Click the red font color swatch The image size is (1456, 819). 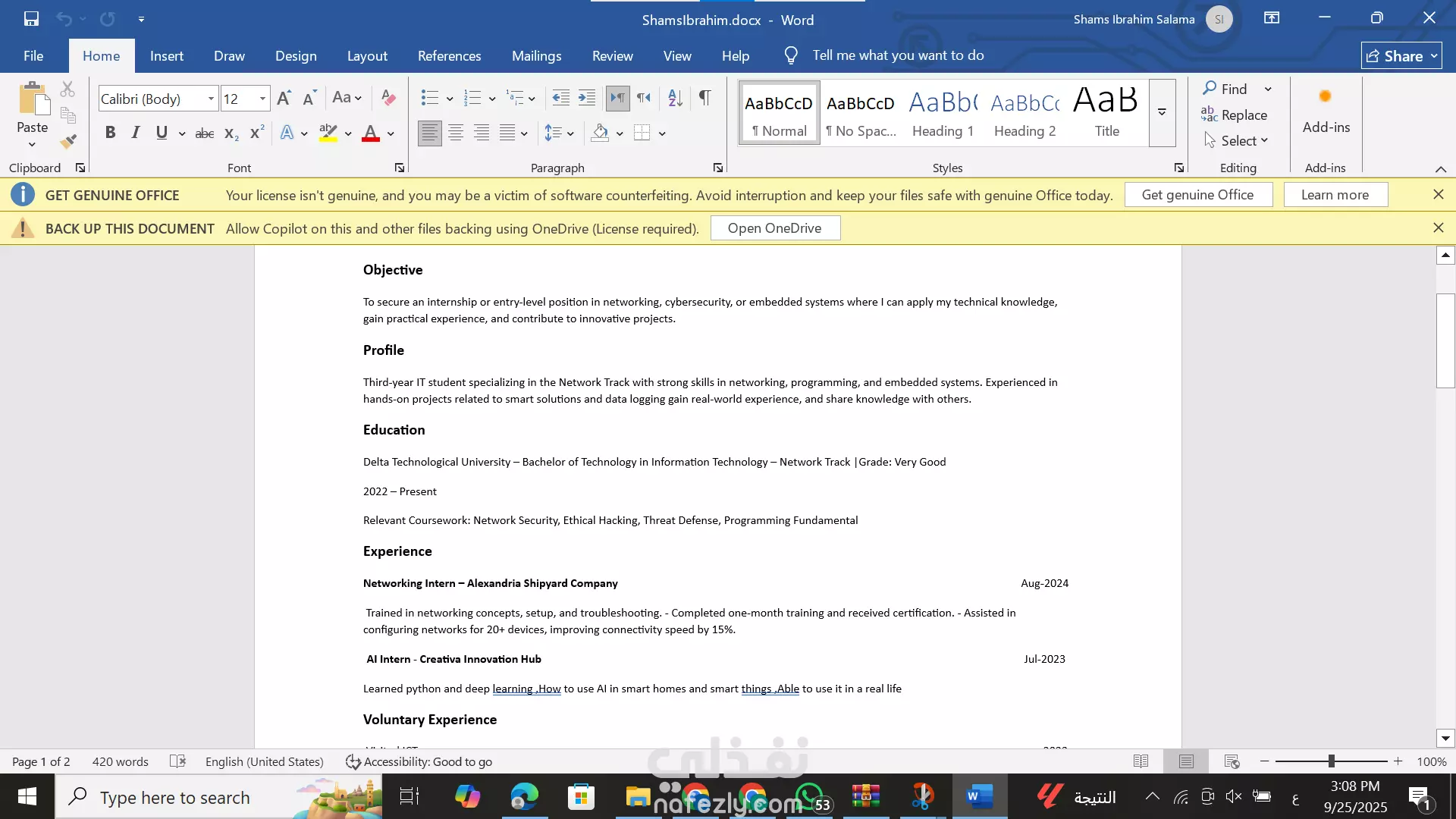tap(371, 133)
